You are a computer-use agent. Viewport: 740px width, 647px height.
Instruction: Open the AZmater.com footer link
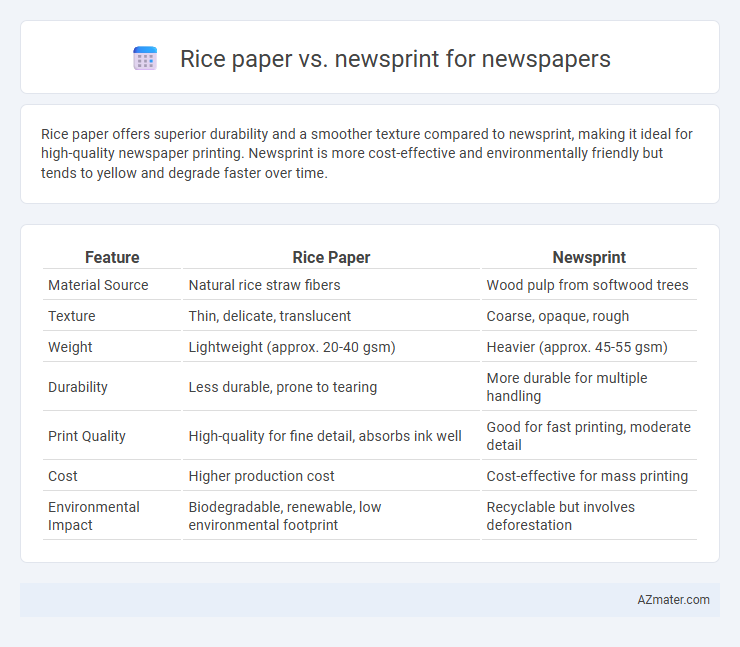673,600
